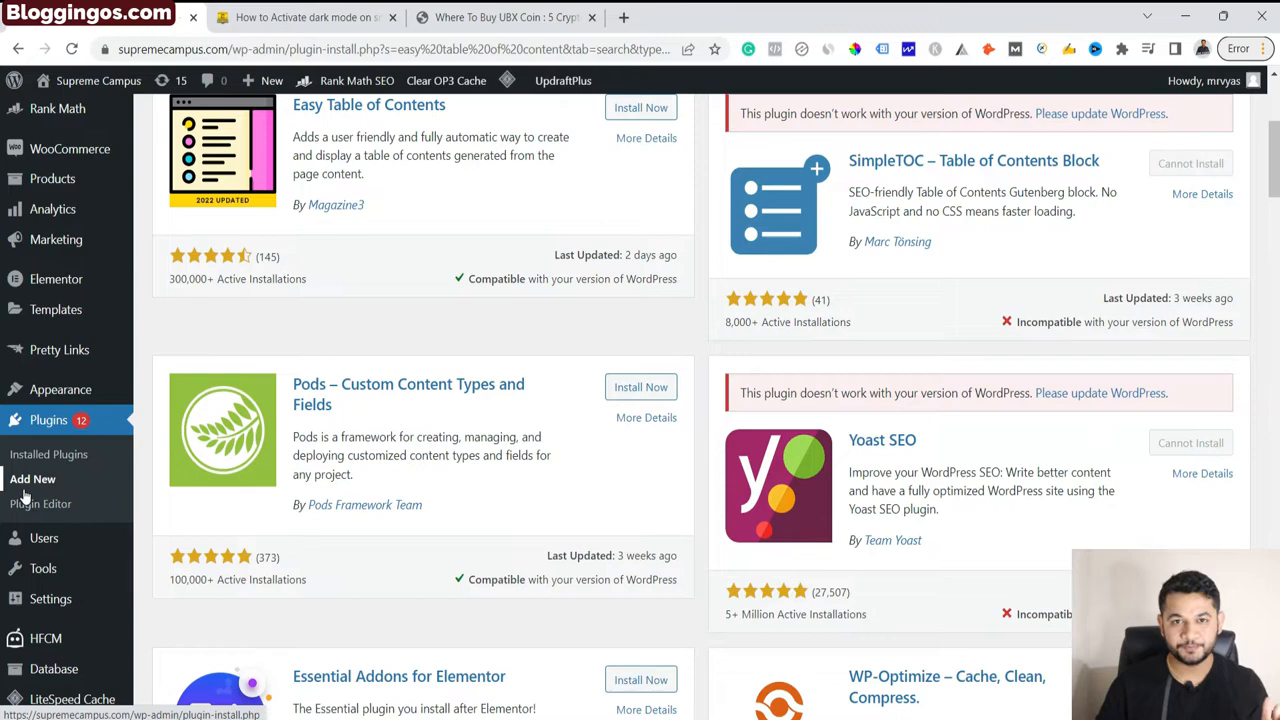The width and height of the screenshot is (1280, 720).
Task: Open Tools sidebar menu
Action: [43, 568]
